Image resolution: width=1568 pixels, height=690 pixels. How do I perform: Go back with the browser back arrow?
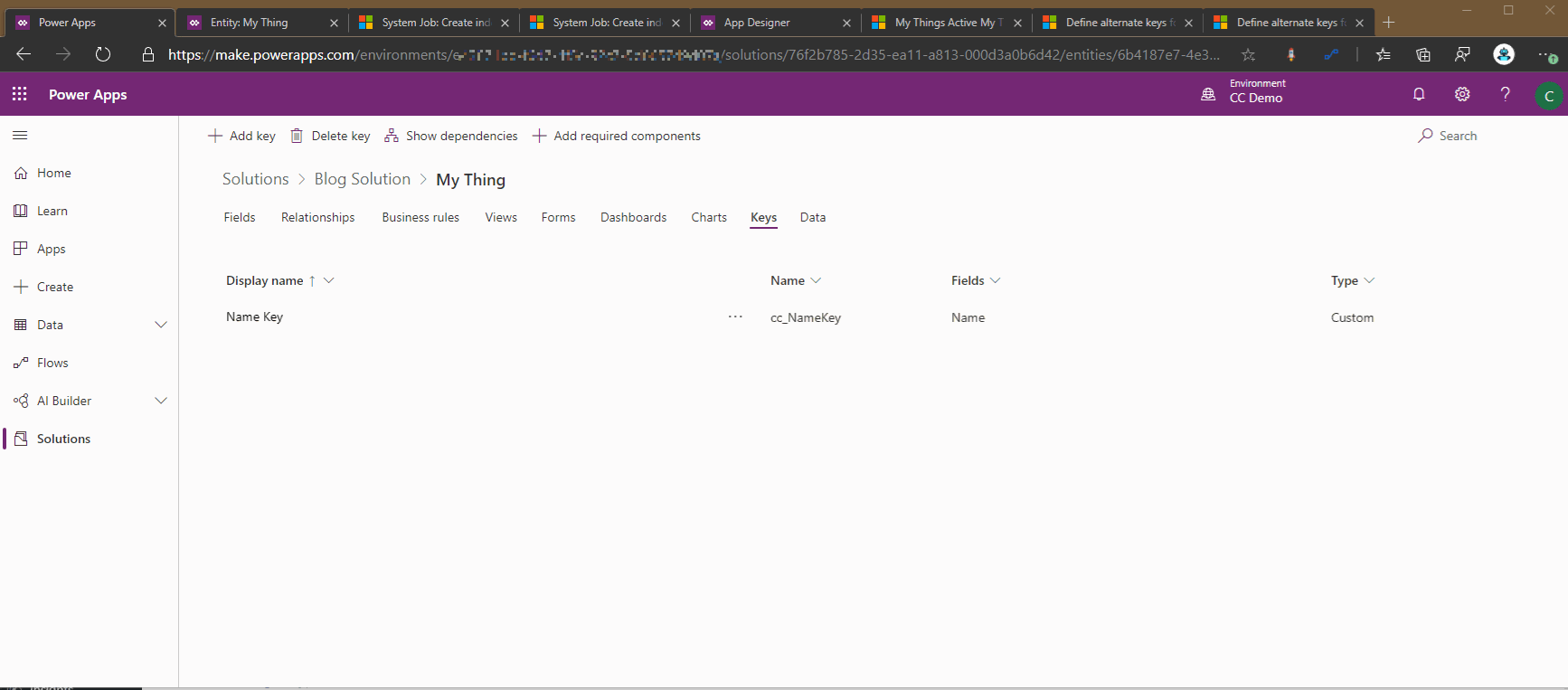[x=24, y=55]
